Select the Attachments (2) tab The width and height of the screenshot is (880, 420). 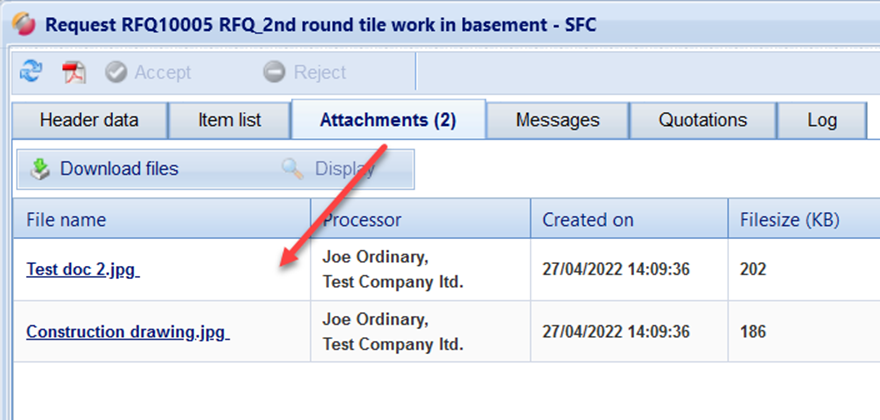[388, 120]
